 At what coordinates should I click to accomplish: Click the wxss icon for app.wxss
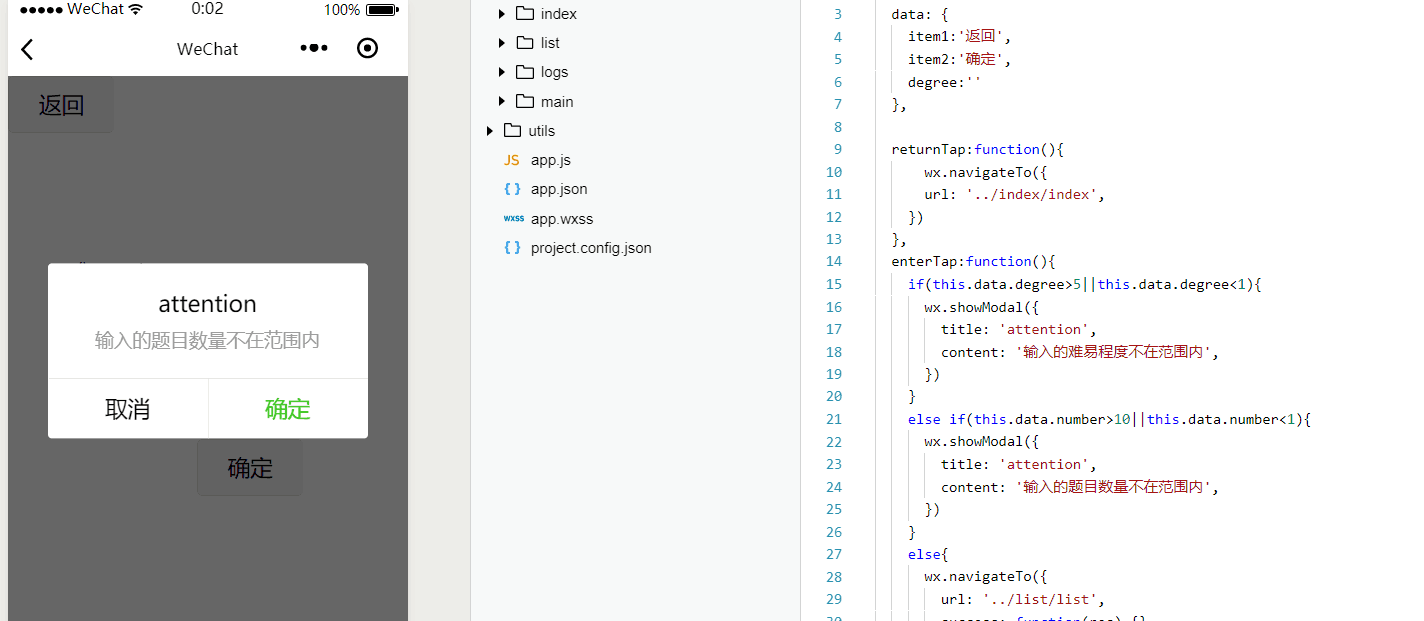pyautogui.click(x=513, y=218)
